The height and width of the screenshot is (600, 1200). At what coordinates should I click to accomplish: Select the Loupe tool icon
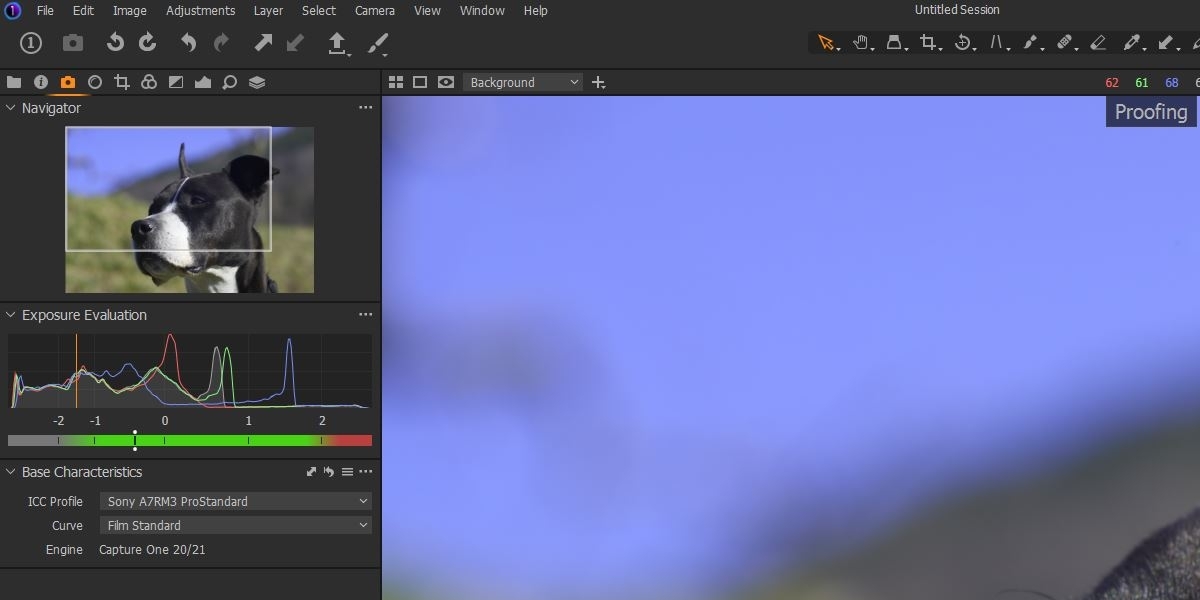tap(894, 42)
